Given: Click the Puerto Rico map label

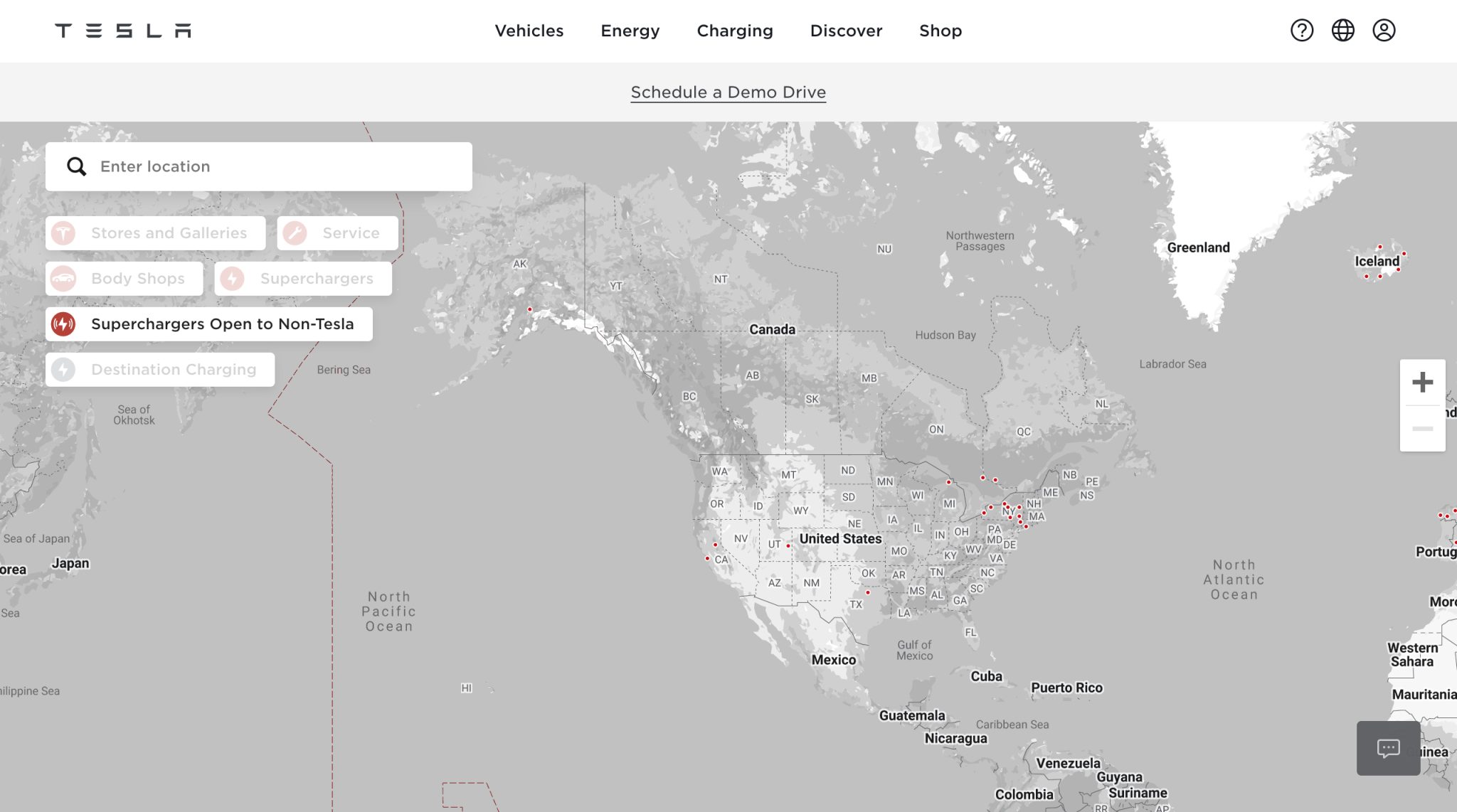Looking at the screenshot, I should click(1066, 688).
